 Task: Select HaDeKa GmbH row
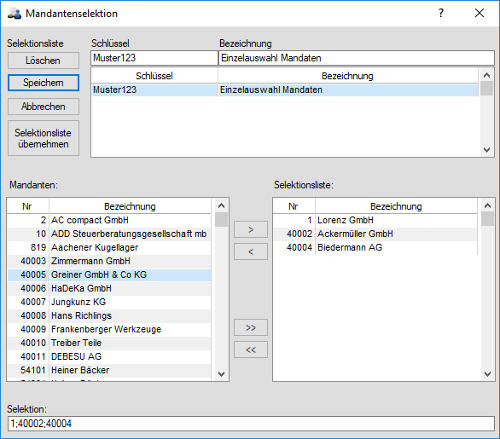(x=109, y=288)
